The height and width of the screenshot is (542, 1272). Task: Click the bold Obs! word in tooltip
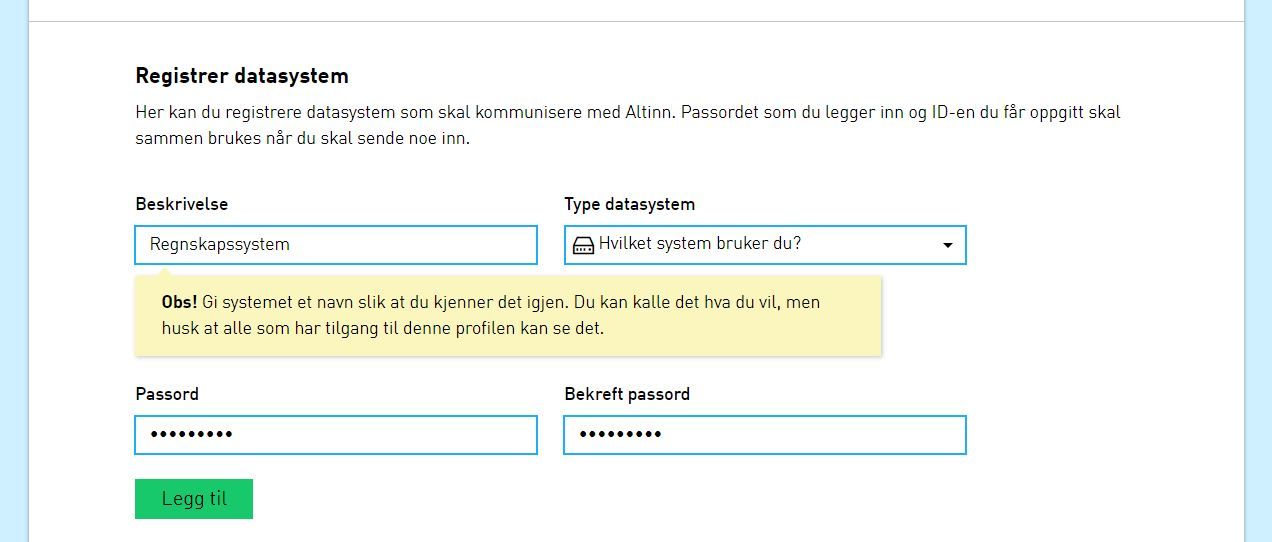(179, 302)
